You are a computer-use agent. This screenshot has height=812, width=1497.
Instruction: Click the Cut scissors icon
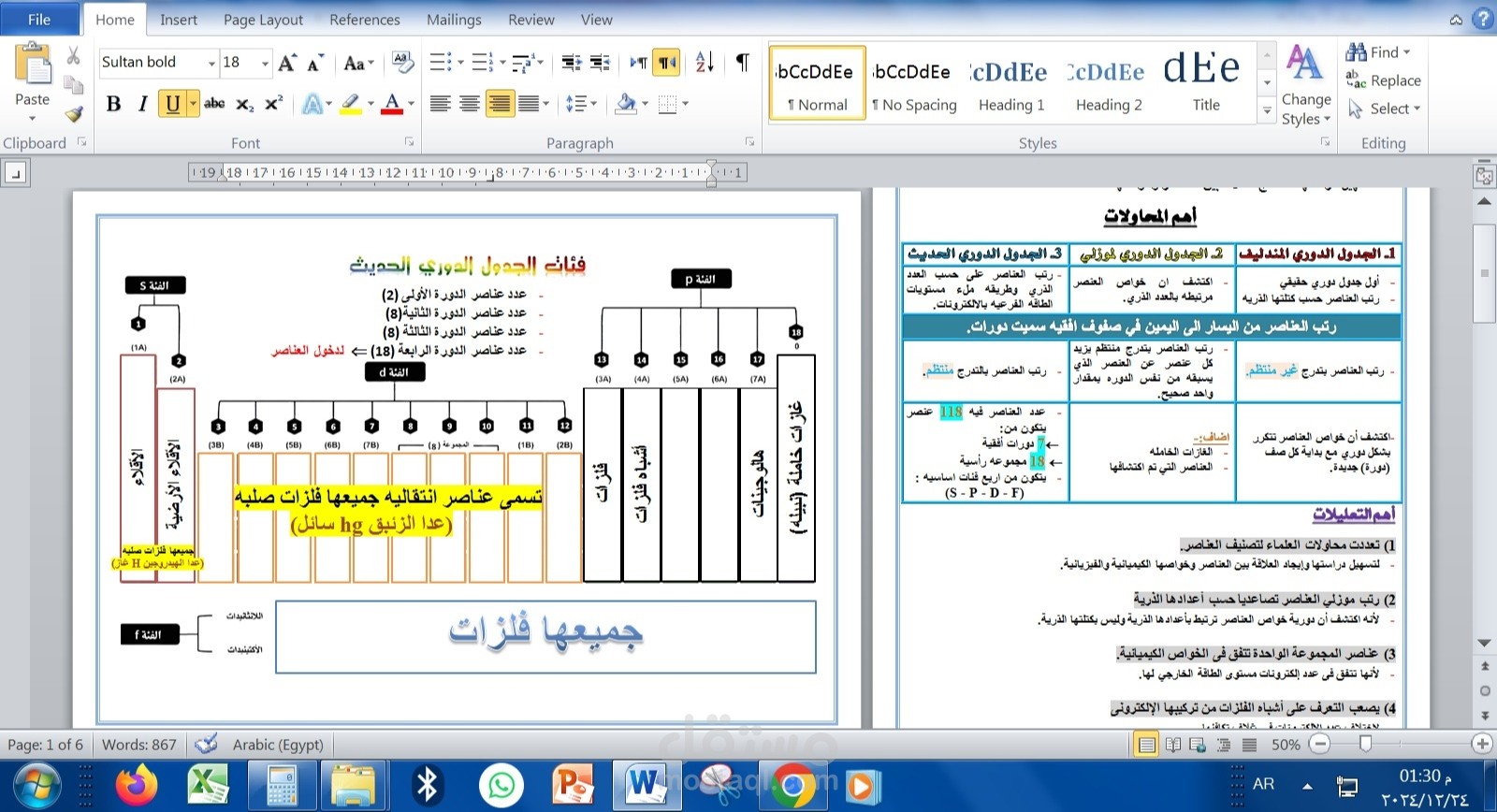tap(73, 56)
